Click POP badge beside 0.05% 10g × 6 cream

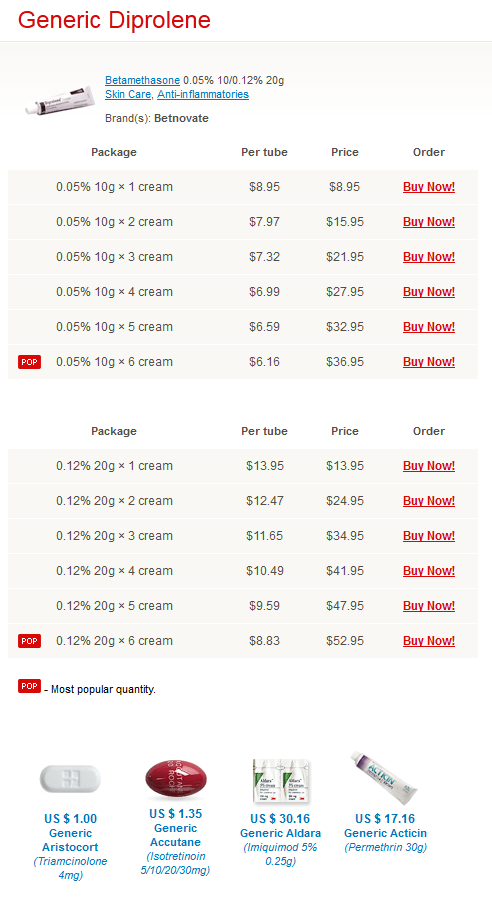(29, 362)
